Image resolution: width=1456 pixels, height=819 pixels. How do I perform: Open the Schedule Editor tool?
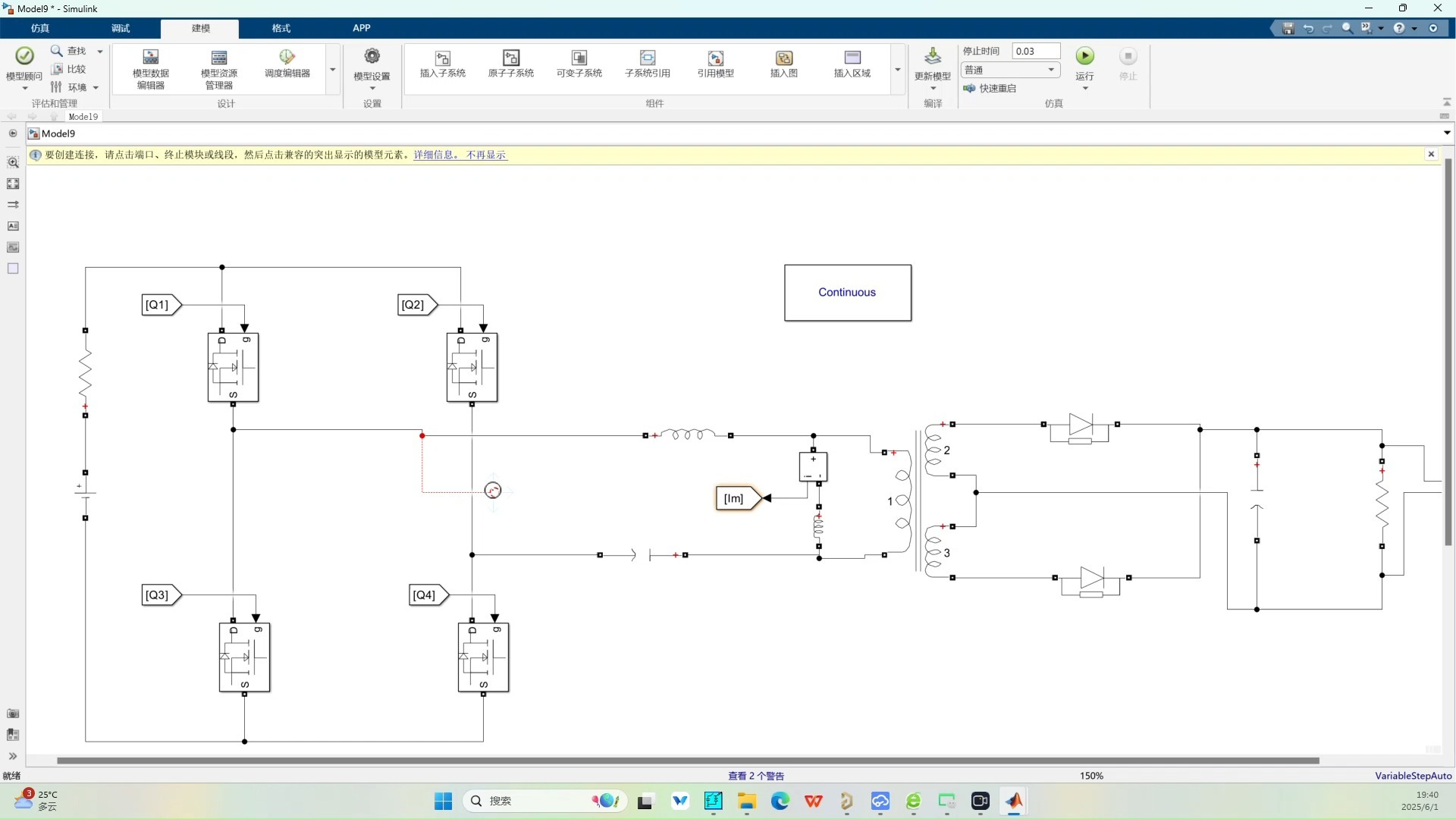click(x=287, y=58)
